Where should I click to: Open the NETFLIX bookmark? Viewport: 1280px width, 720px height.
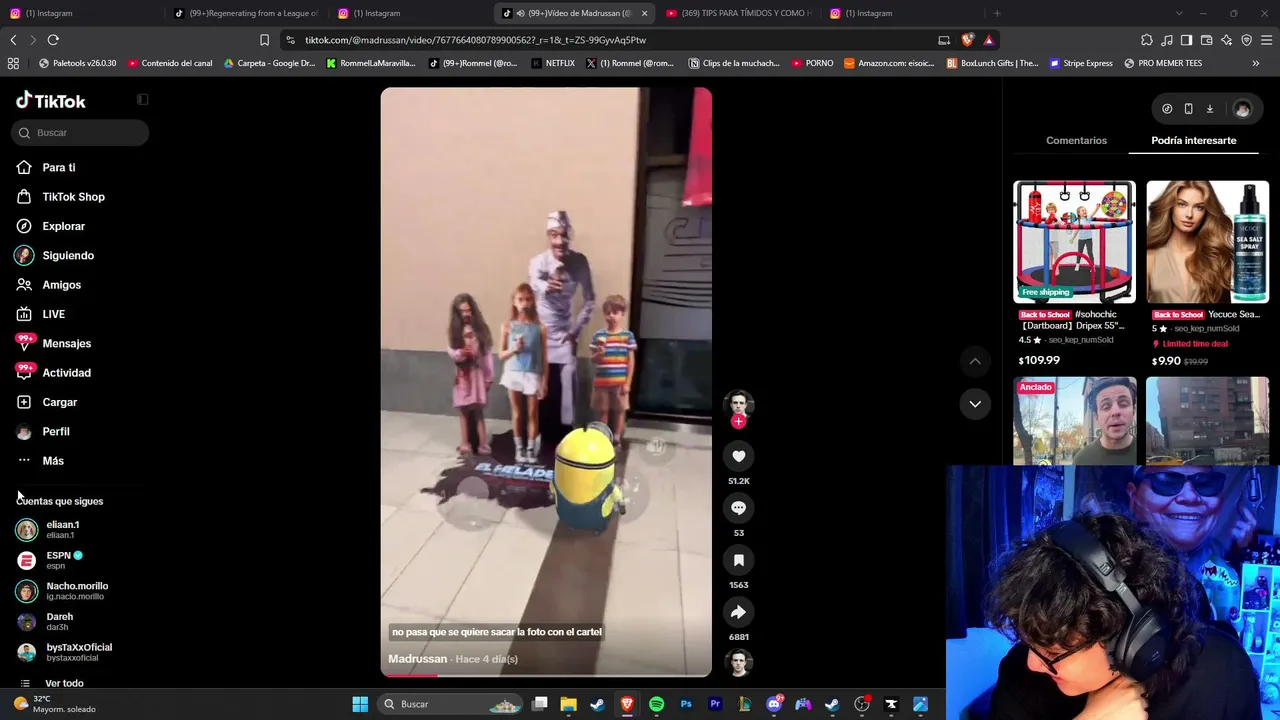point(553,63)
